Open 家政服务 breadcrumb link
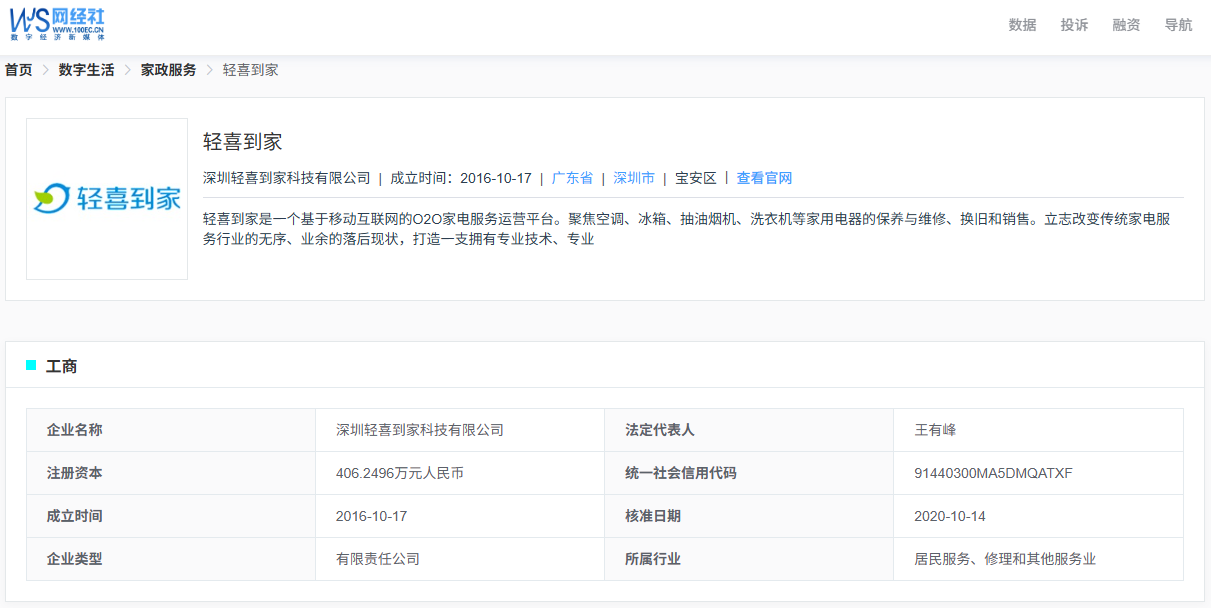The height and width of the screenshot is (608, 1211). (x=168, y=70)
